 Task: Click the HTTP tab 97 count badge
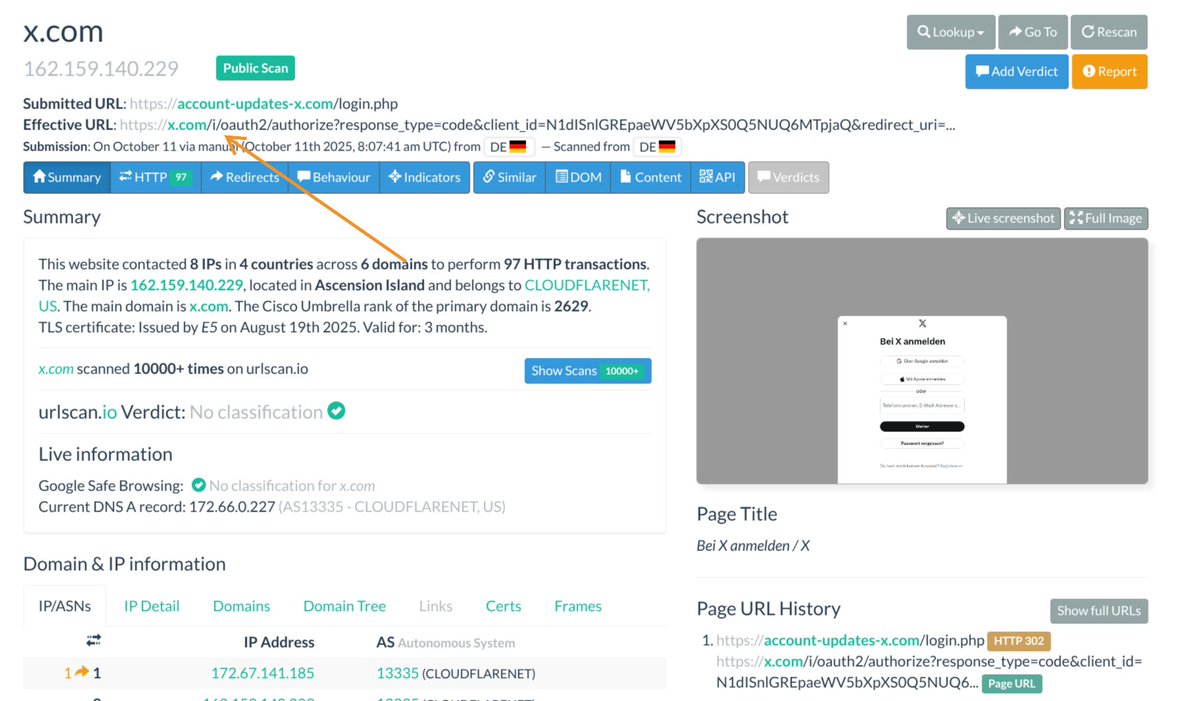tap(181, 177)
